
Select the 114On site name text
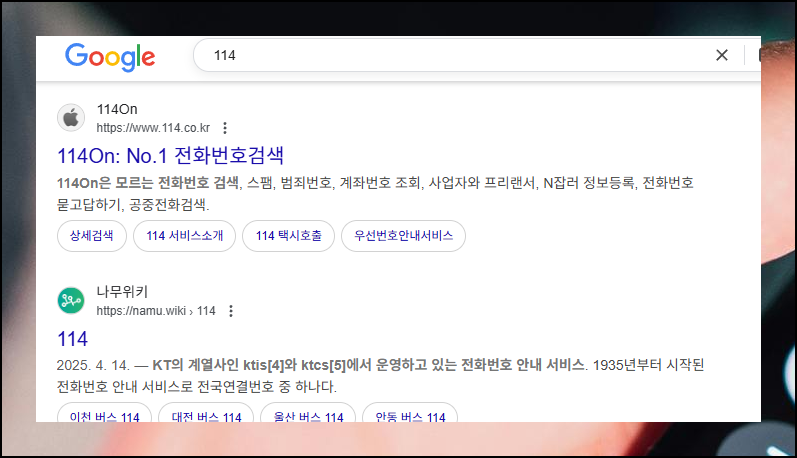(117, 109)
